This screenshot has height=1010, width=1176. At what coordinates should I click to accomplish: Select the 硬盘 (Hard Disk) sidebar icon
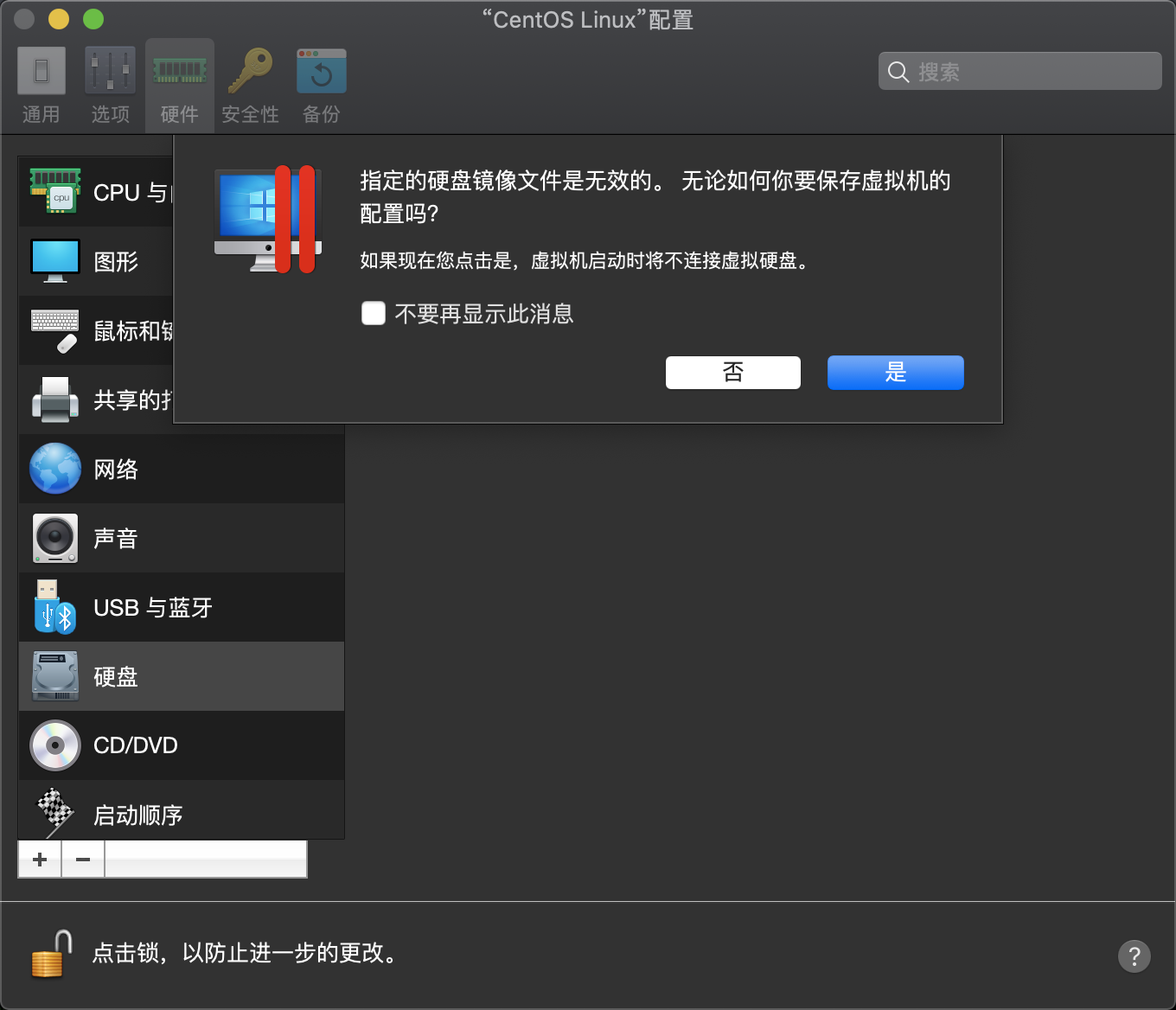tap(54, 676)
